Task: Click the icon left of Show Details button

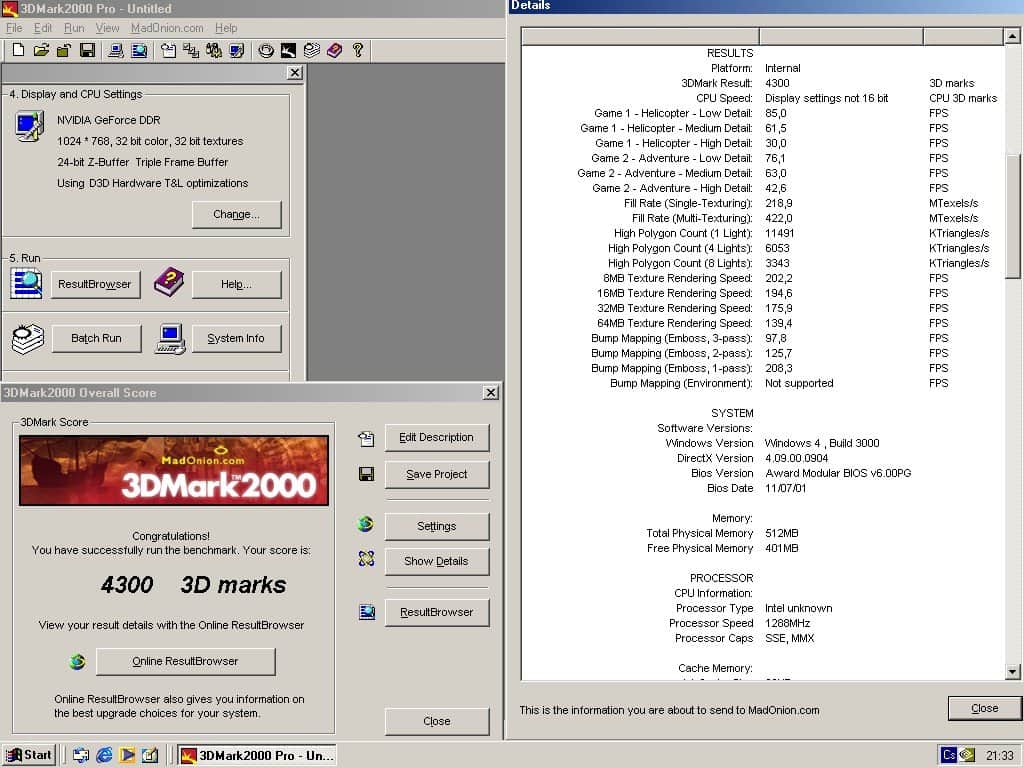Action: click(366, 558)
